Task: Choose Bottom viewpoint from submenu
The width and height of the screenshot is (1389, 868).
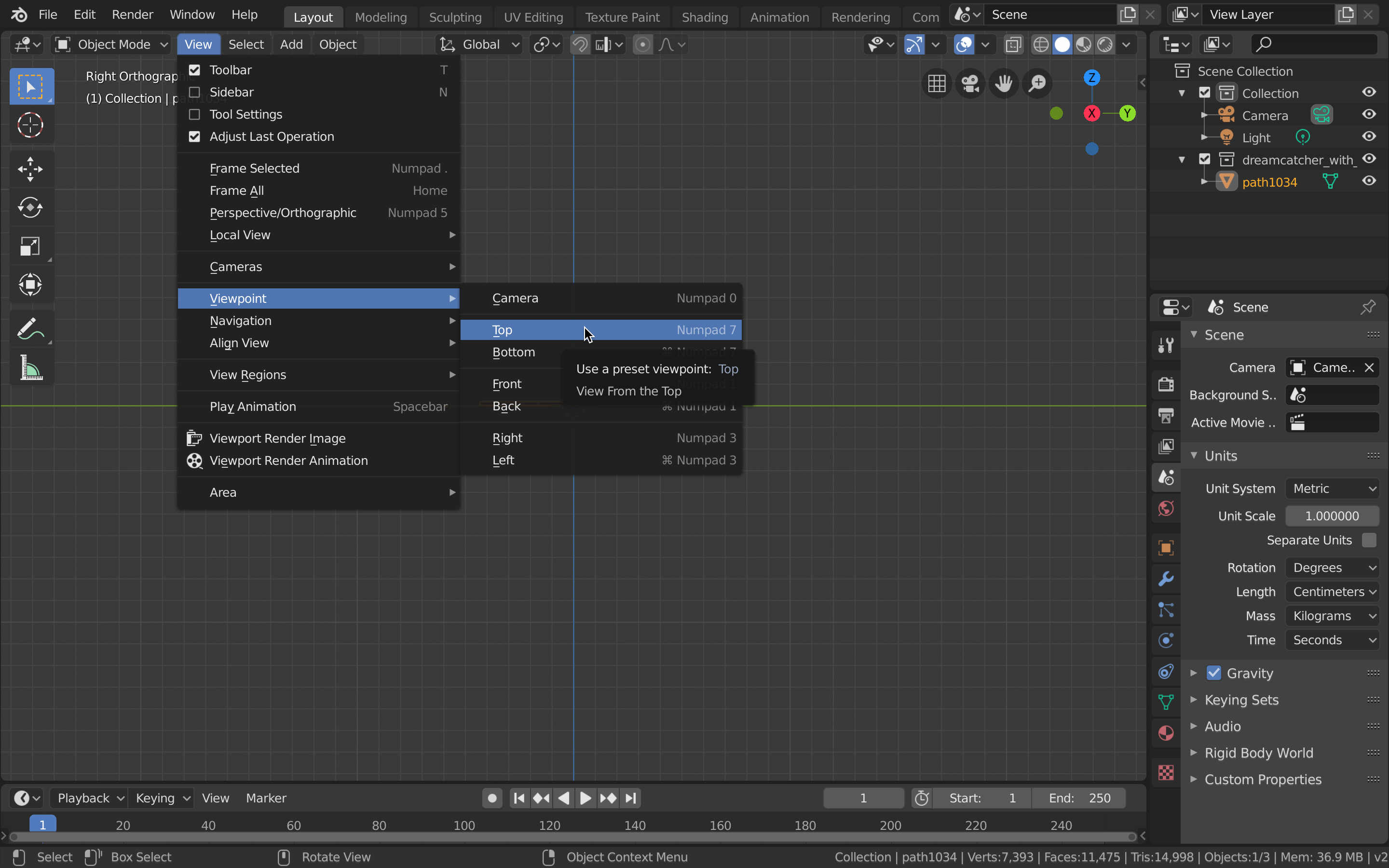Action: pyautogui.click(x=601, y=352)
